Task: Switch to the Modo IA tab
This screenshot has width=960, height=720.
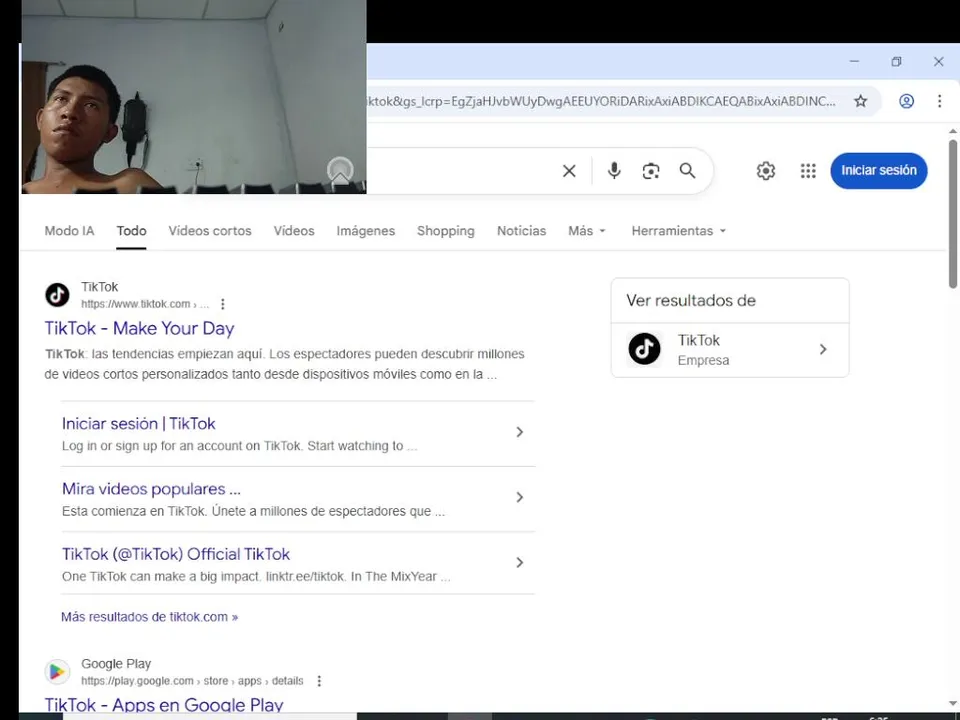Action: (69, 231)
